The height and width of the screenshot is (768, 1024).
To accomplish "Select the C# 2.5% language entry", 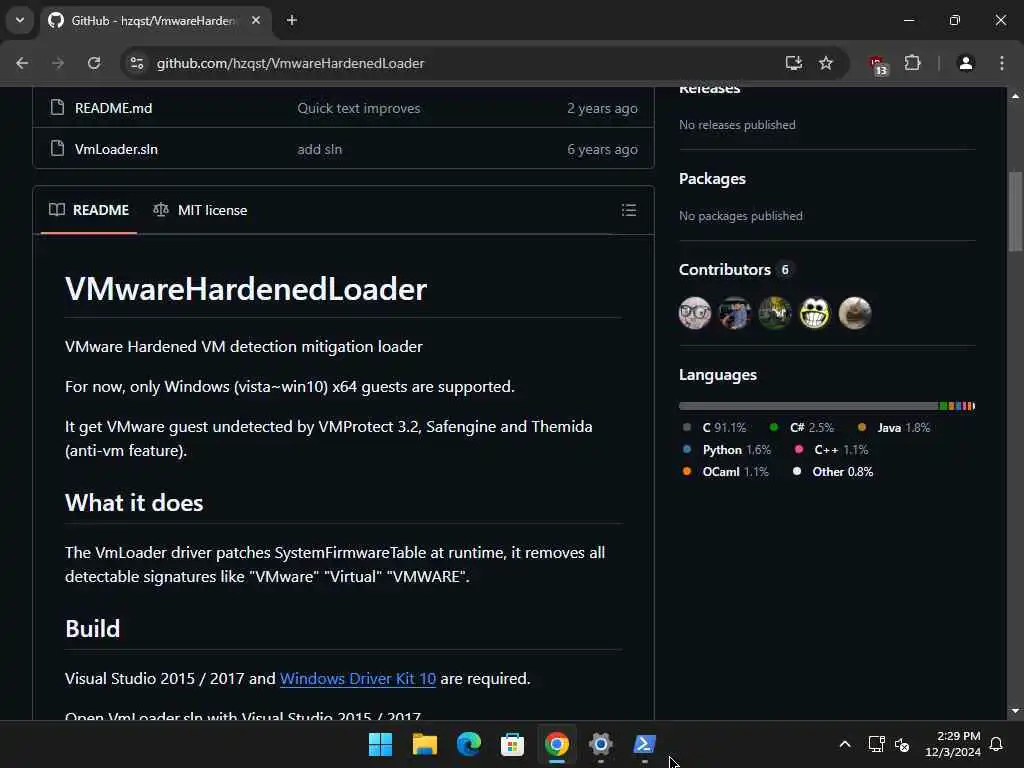I will (803, 428).
